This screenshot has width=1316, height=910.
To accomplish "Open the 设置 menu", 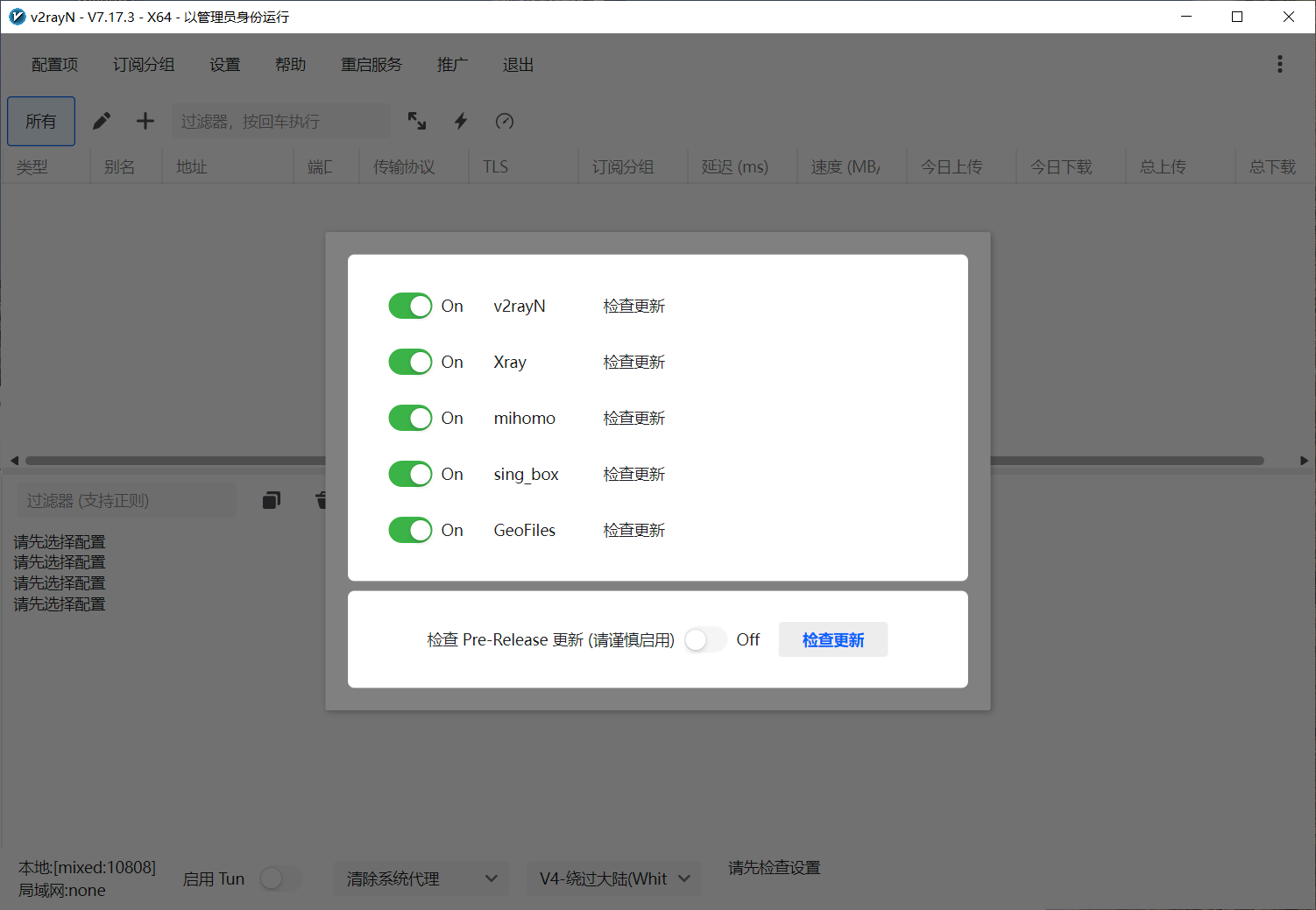I will [x=224, y=65].
